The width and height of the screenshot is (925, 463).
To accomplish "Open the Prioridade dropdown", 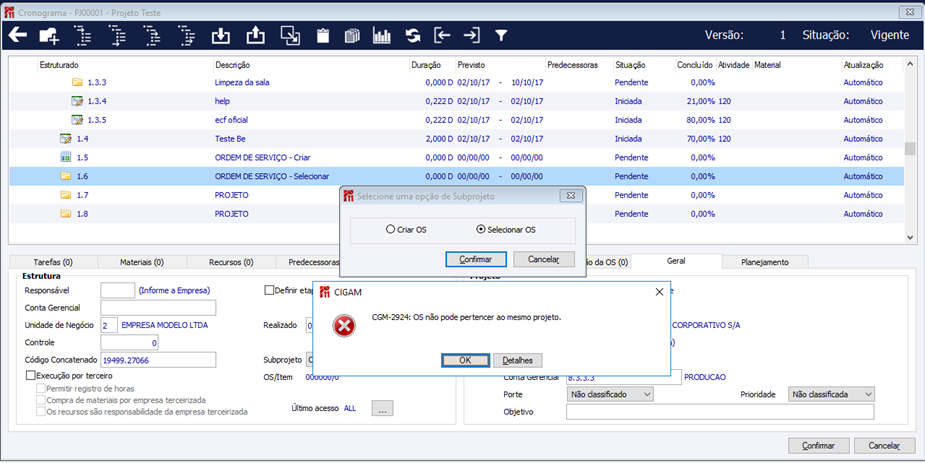I will (x=831, y=395).
